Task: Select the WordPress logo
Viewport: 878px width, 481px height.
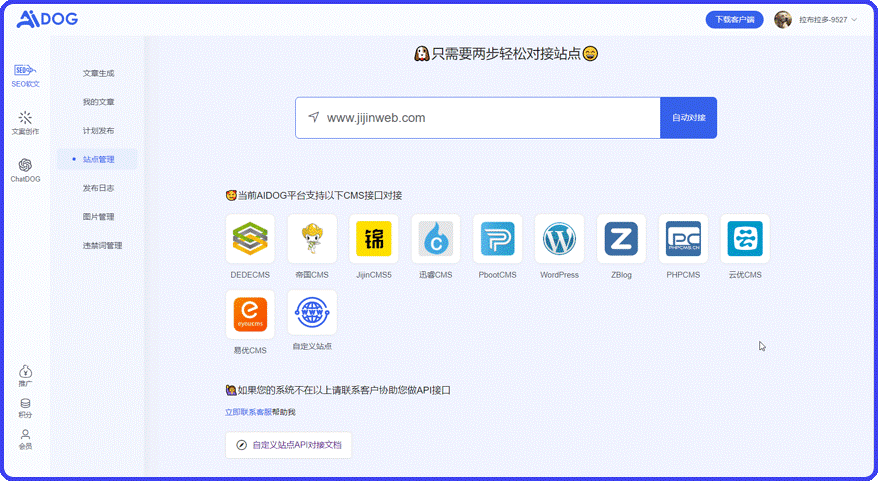Action: click(x=559, y=239)
